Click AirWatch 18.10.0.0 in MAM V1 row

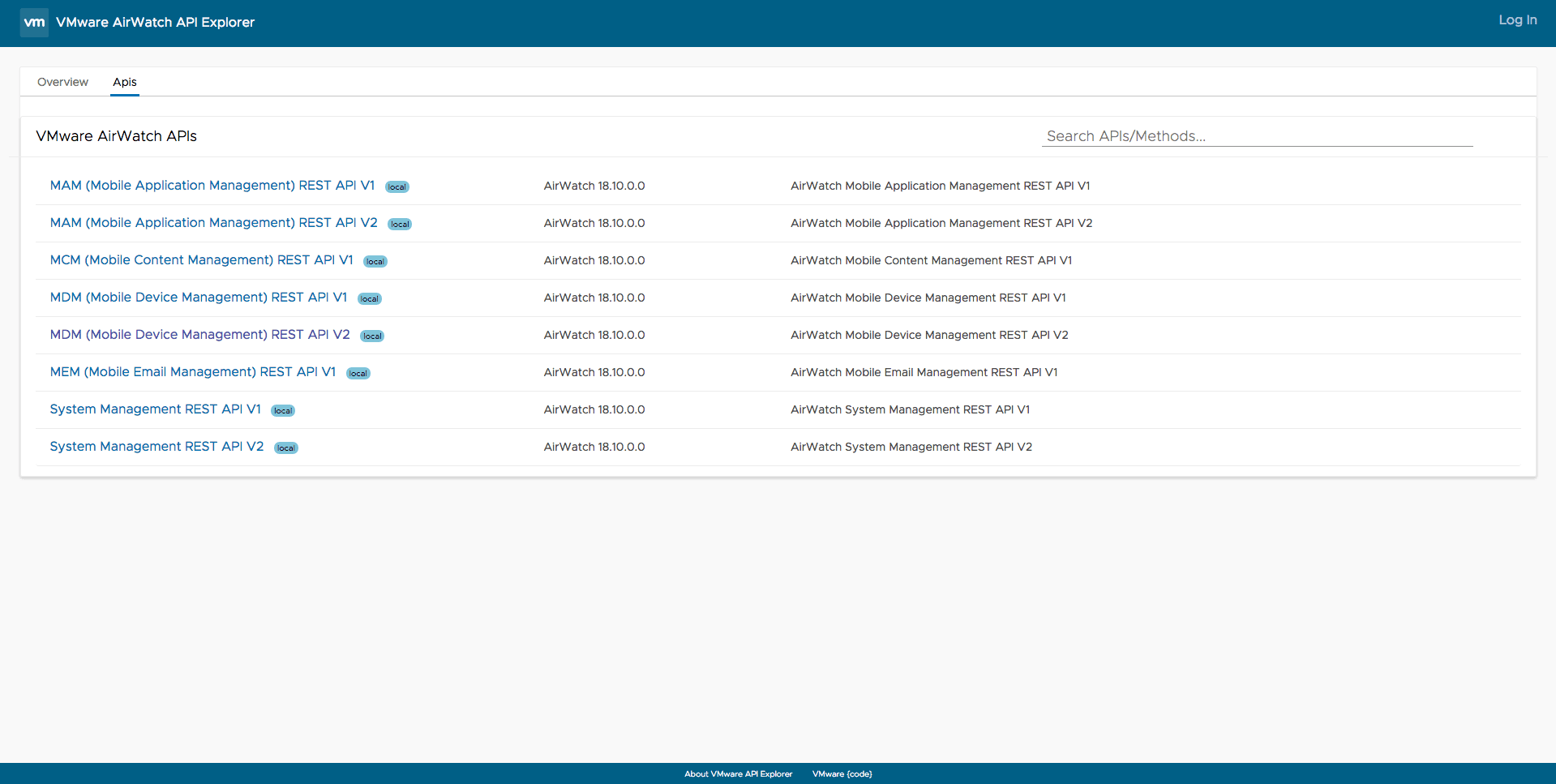[594, 186]
